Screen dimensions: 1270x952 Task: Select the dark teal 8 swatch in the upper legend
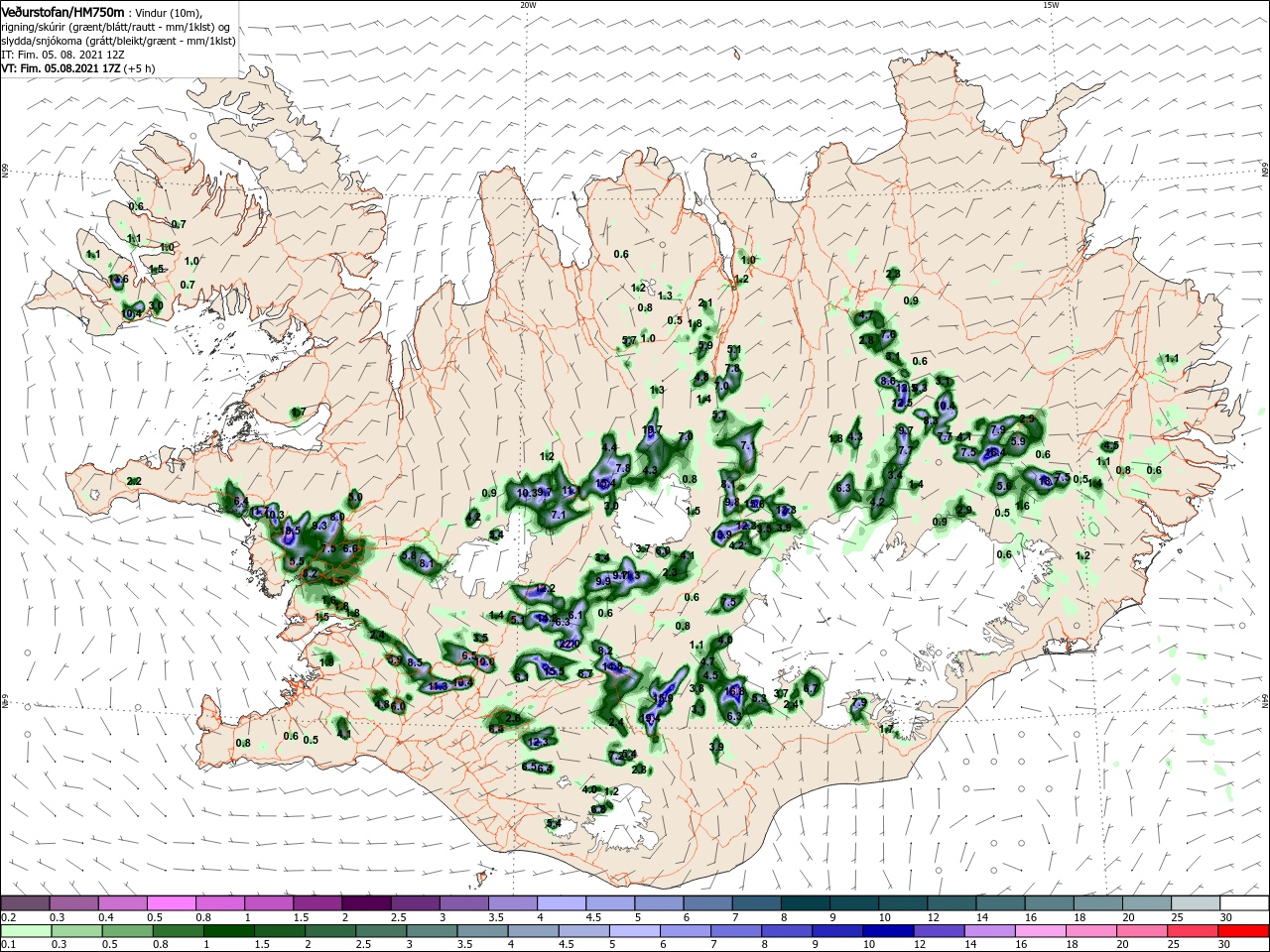pos(804,903)
